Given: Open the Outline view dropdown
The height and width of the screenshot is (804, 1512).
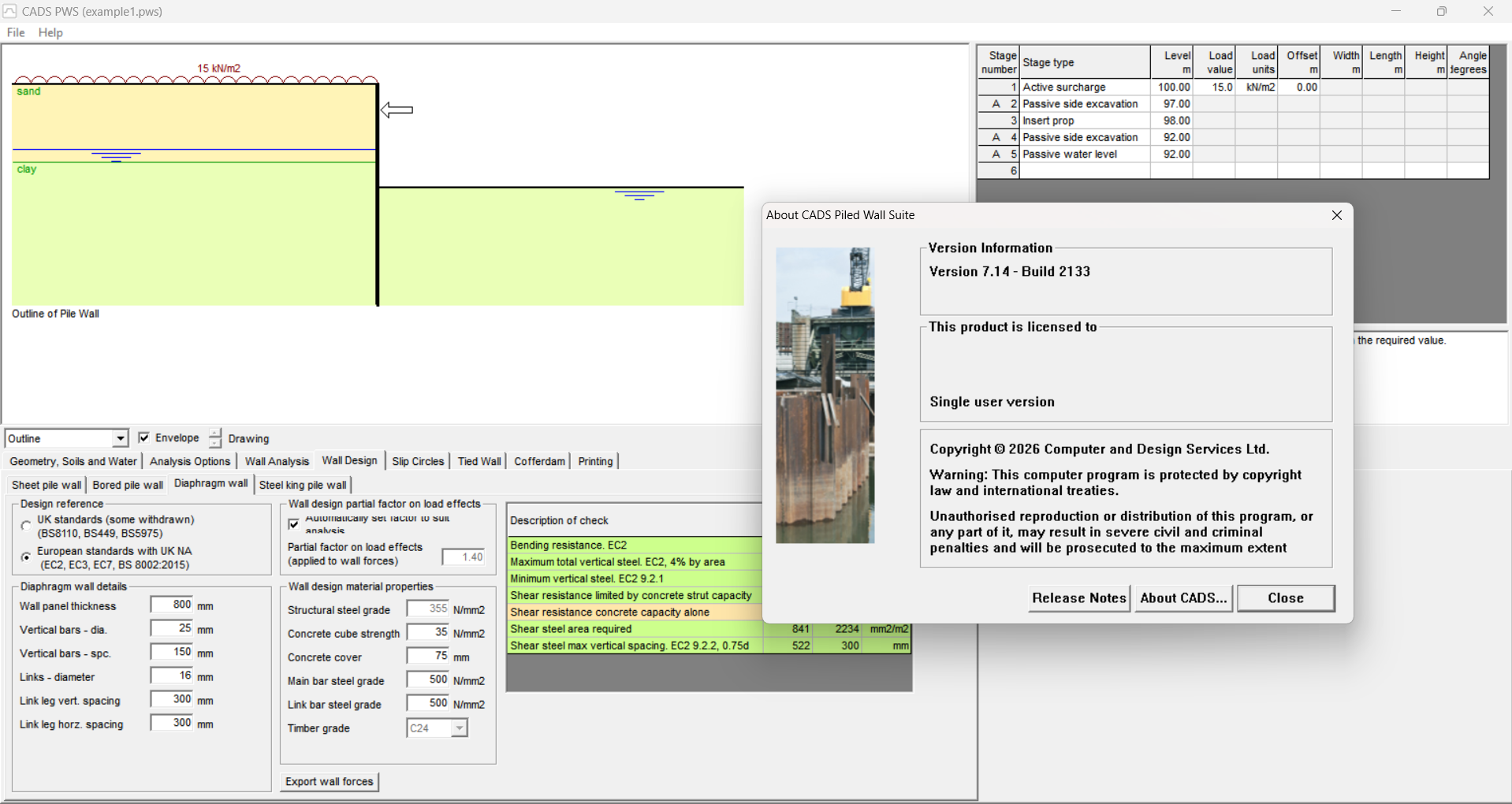Looking at the screenshot, I should pos(120,438).
